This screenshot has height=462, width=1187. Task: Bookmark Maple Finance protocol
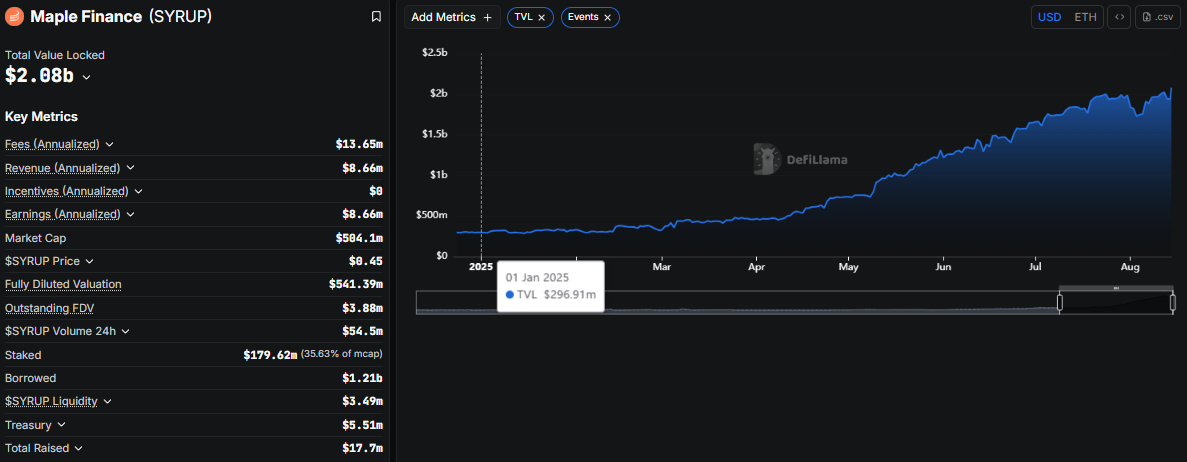point(376,17)
